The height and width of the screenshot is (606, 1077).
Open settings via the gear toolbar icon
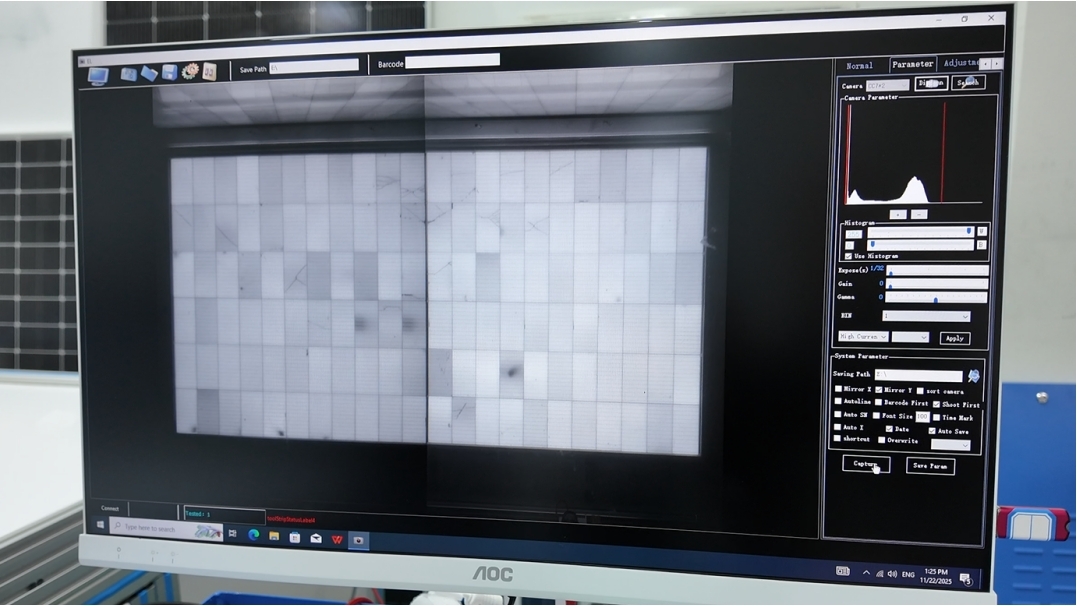coord(190,71)
